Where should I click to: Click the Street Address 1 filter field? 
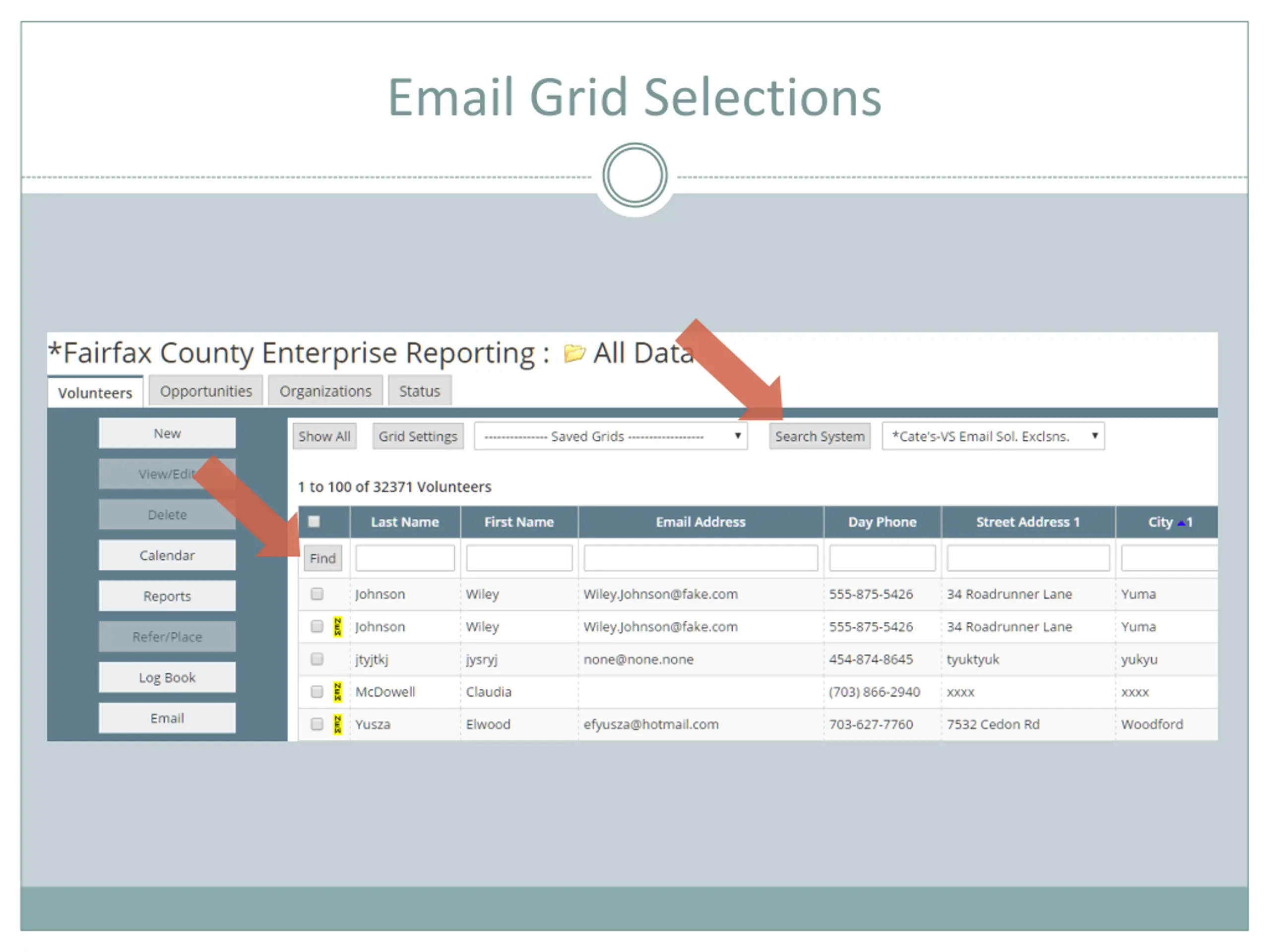[x=1028, y=558]
